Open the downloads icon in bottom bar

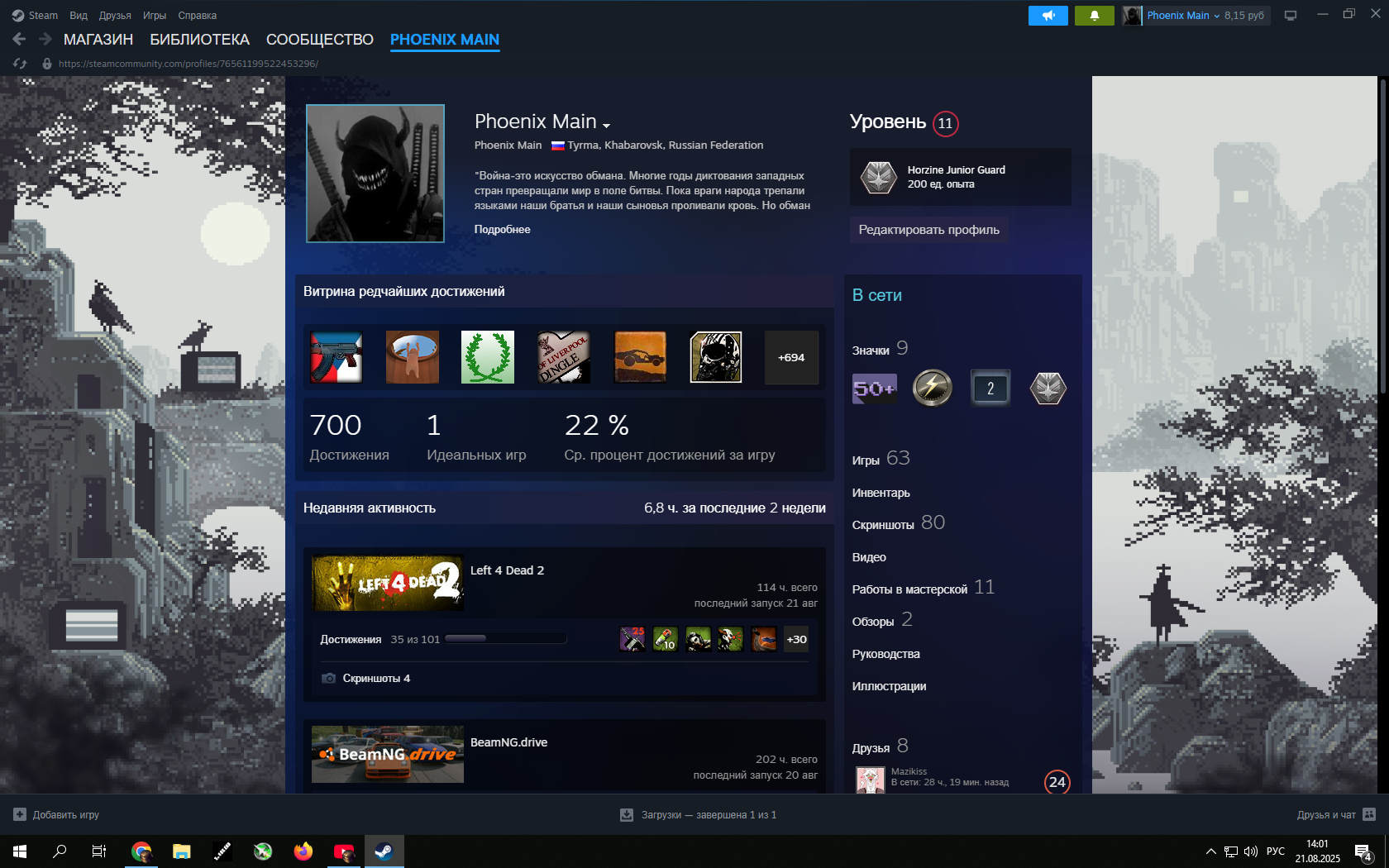(x=627, y=815)
